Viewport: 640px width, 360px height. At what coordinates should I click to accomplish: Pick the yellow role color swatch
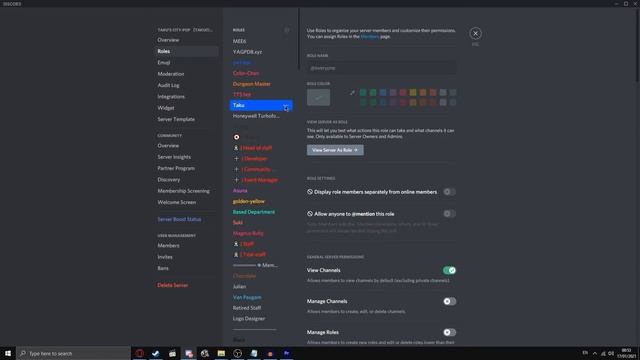[x=413, y=93]
